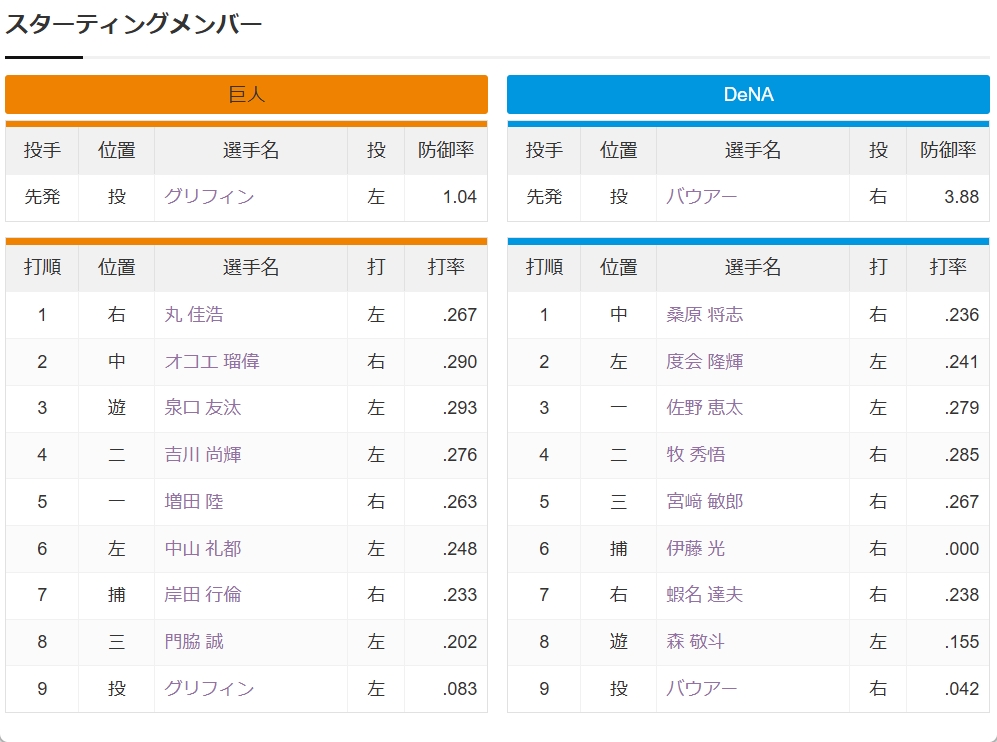Open player page for 吉川 尚輝
This screenshot has height=742, width=997.
(203, 455)
